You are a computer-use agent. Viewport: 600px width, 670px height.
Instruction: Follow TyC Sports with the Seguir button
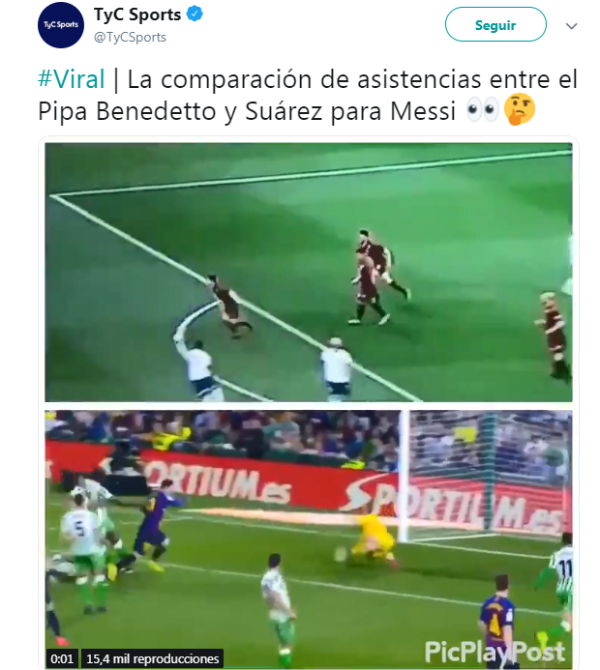[x=495, y=24]
